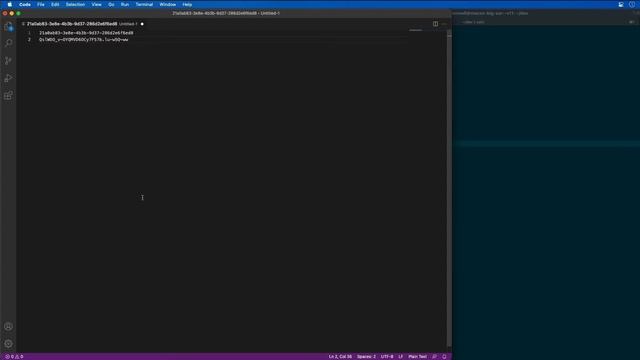Change indentation via Spaces: 2
This screenshot has width=640, height=360.
366,357
